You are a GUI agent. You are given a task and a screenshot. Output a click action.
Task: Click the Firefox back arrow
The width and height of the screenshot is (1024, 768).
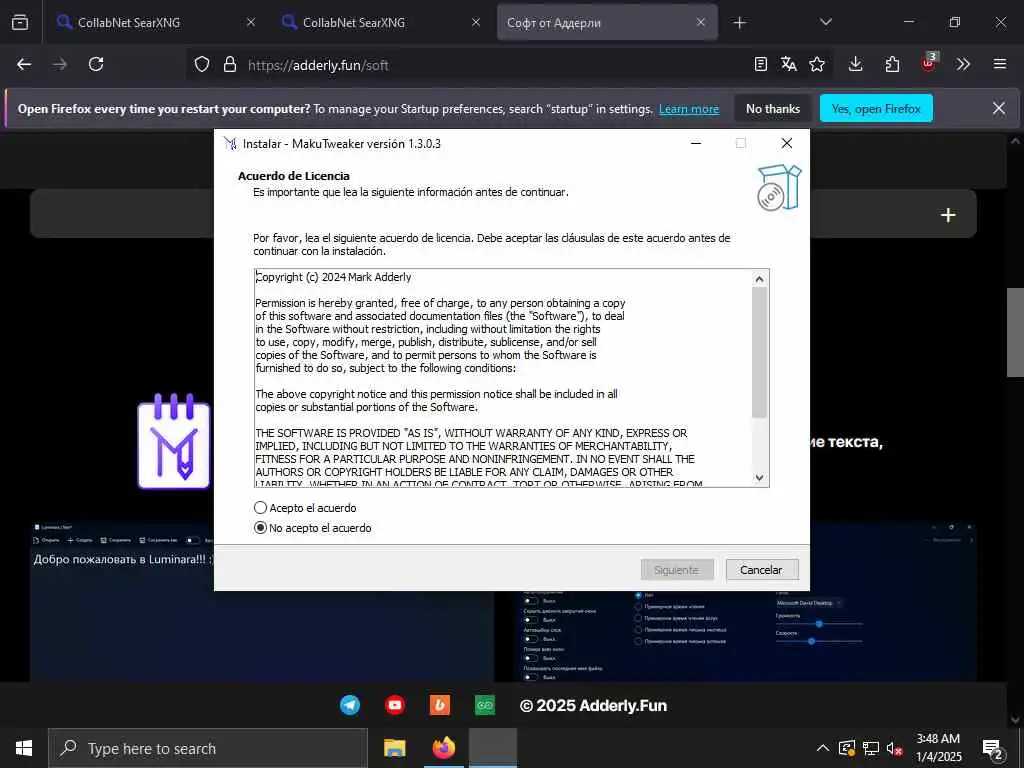pos(24,64)
